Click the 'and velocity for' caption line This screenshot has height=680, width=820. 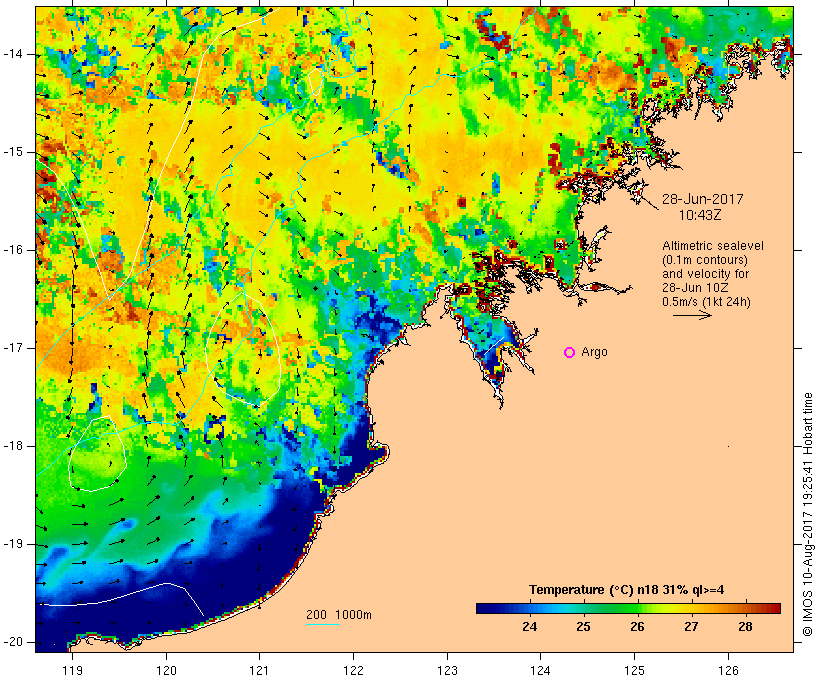tap(706, 274)
